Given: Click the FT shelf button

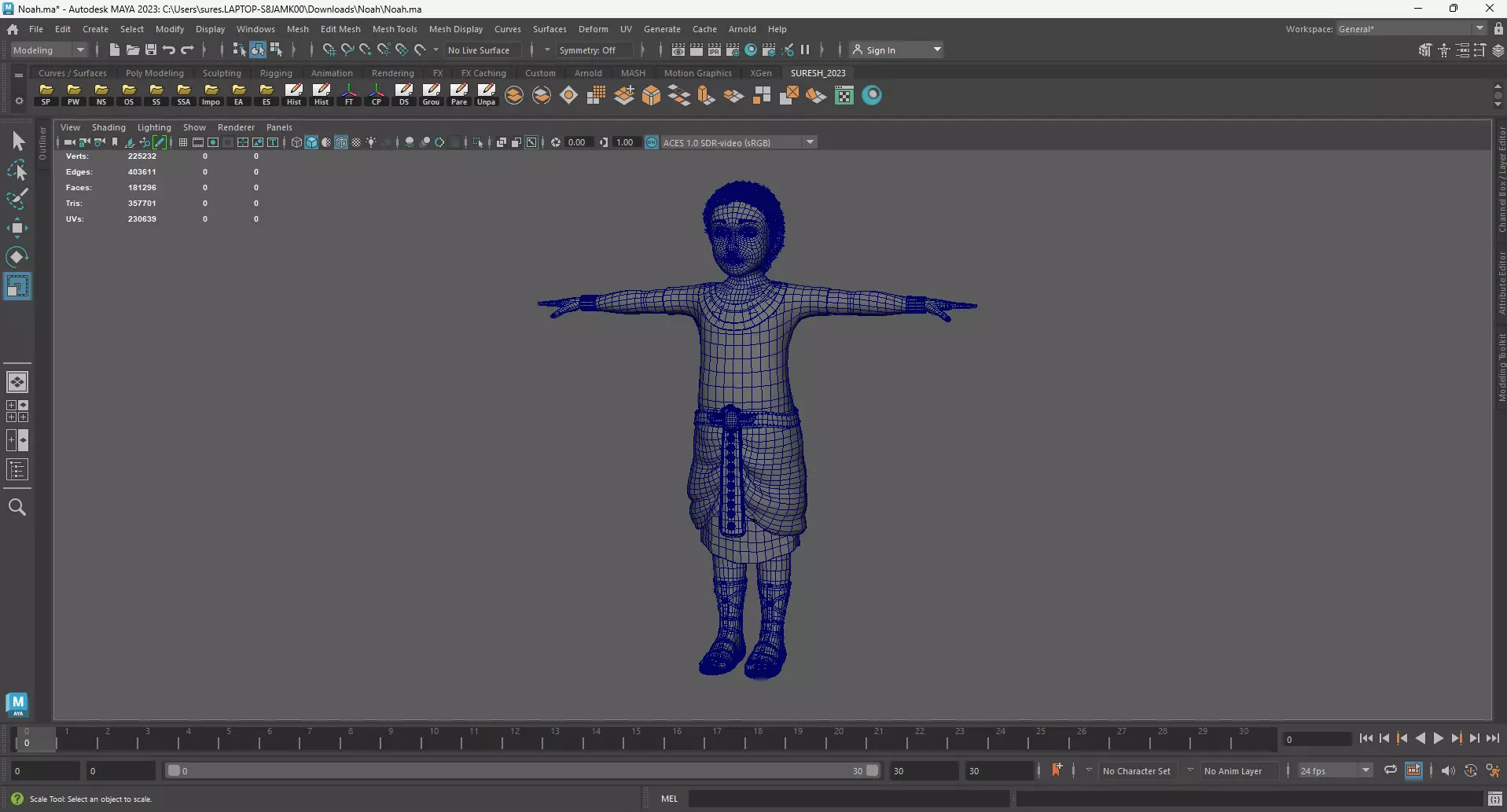Looking at the screenshot, I should click(349, 95).
